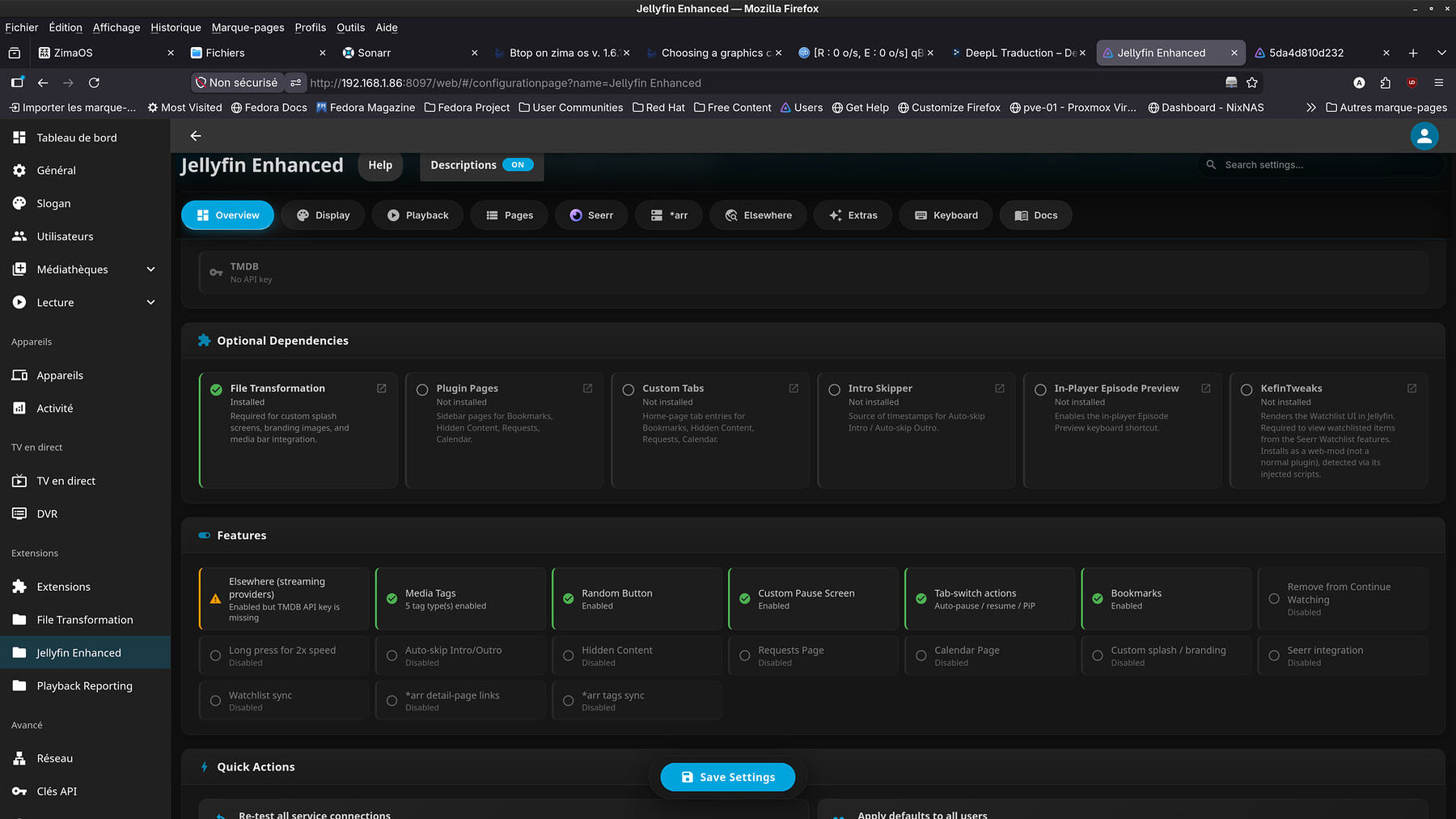Open the User Communities bookmarks folder
Image resolution: width=1456 pixels, height=819 pixels.
click(x=571, y=108)
